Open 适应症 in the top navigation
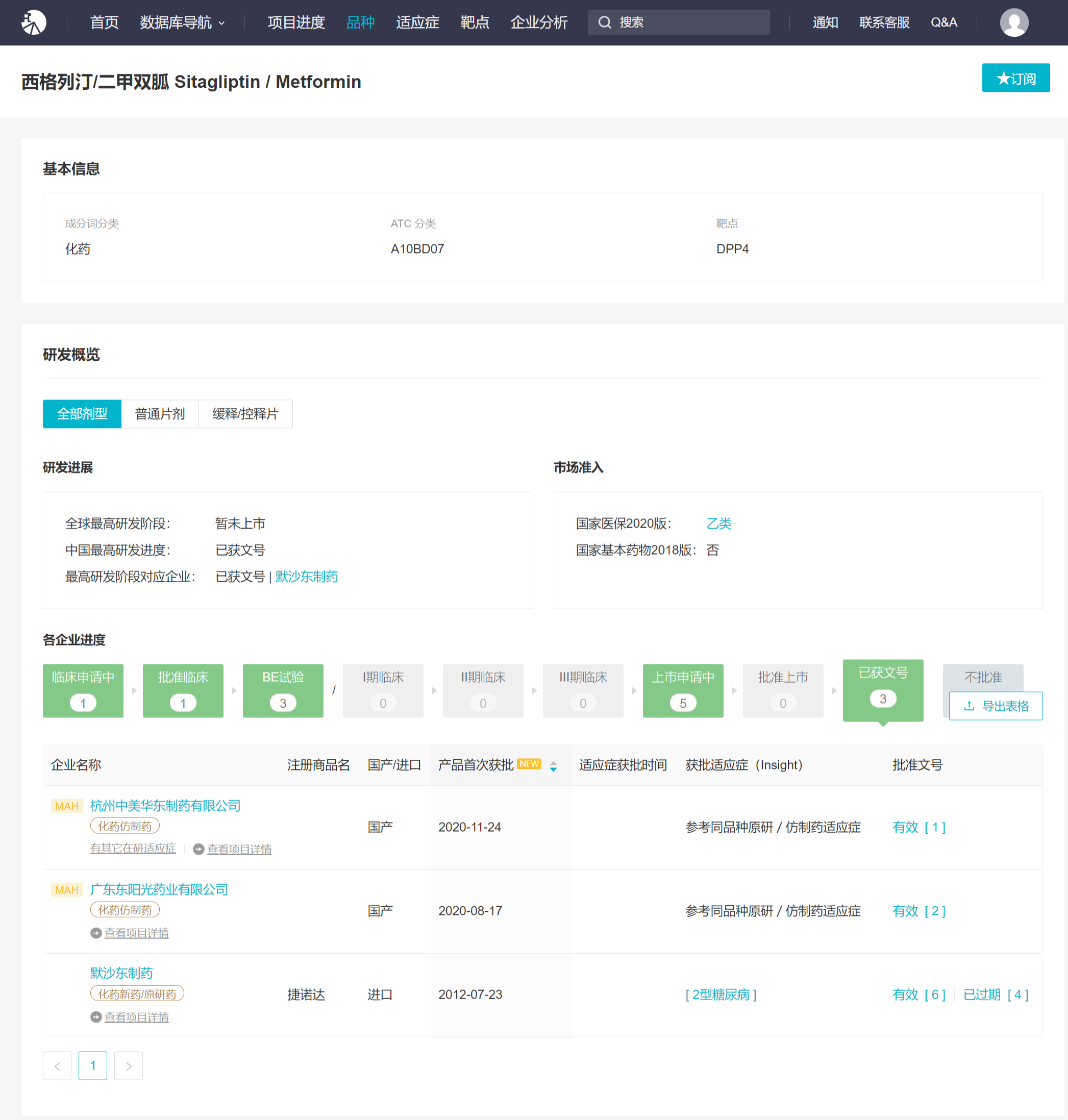 (x=417, y=22)
